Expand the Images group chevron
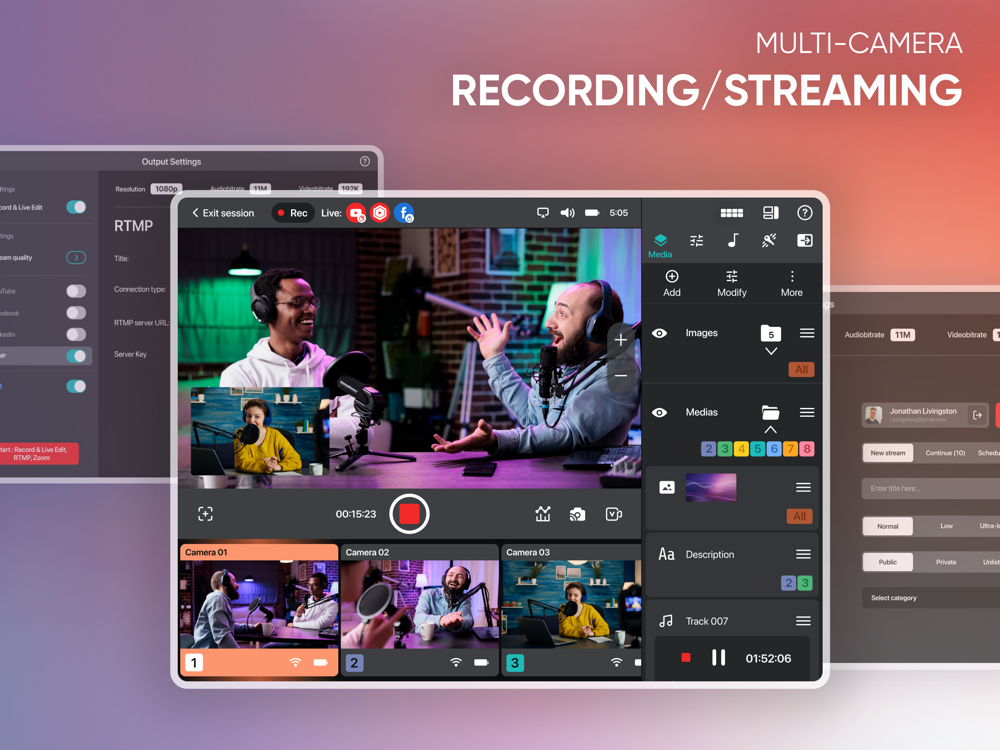Screen dimensions: 1000x750 [x=770, y=351]
